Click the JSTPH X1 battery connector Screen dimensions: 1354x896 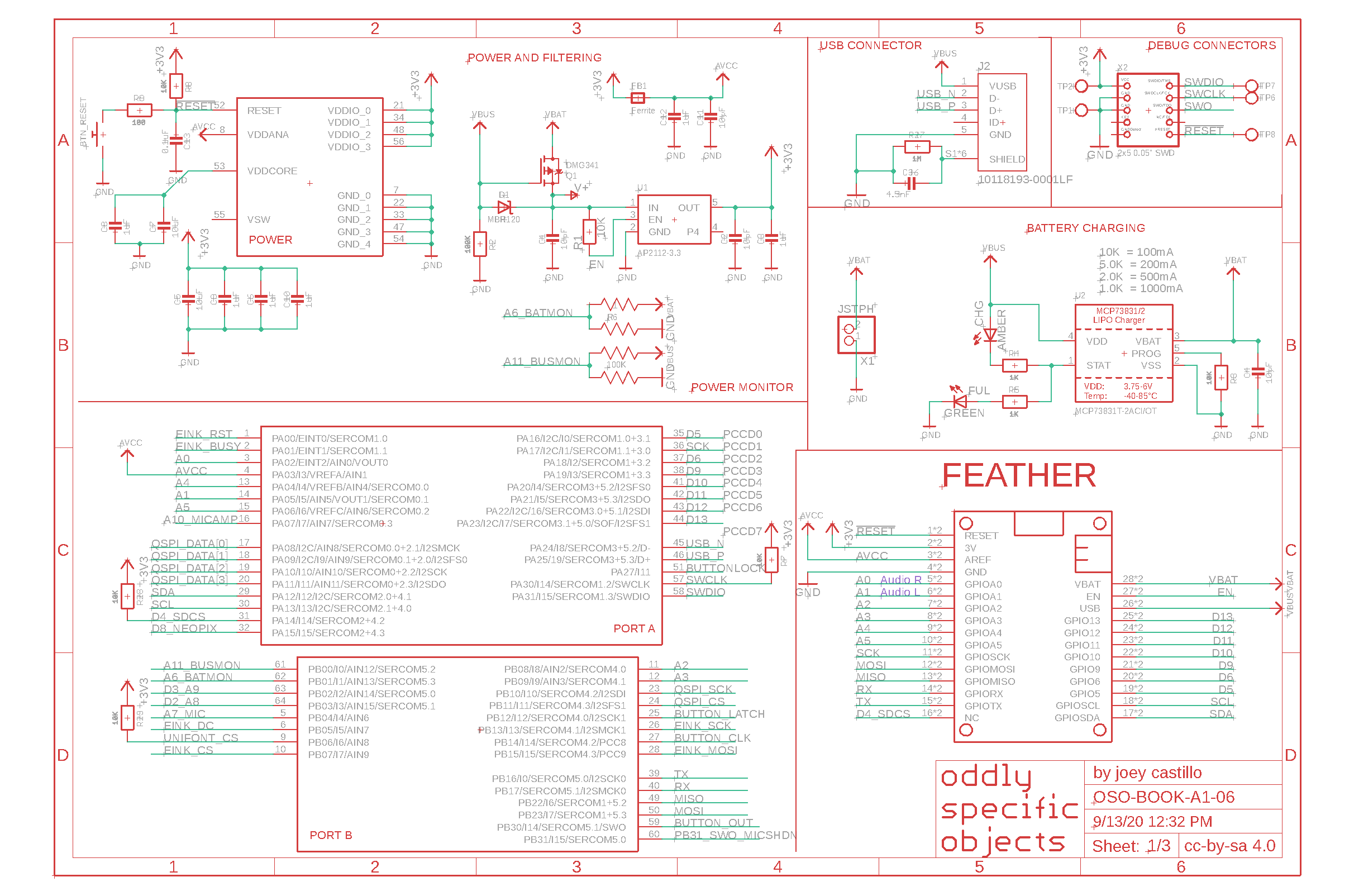[856, 335]
